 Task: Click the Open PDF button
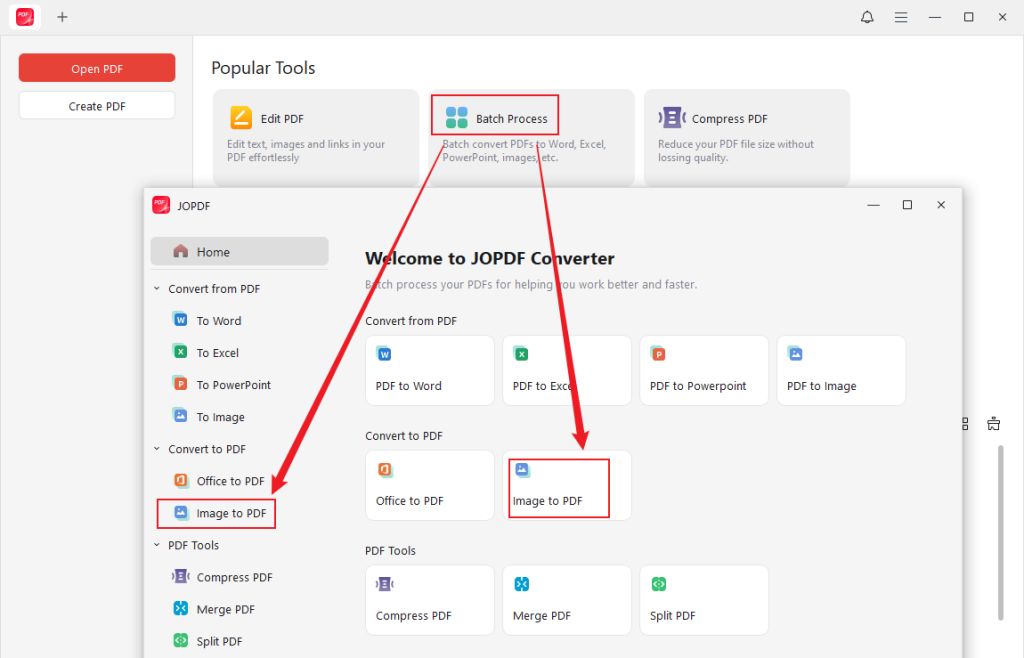[96, 67]
